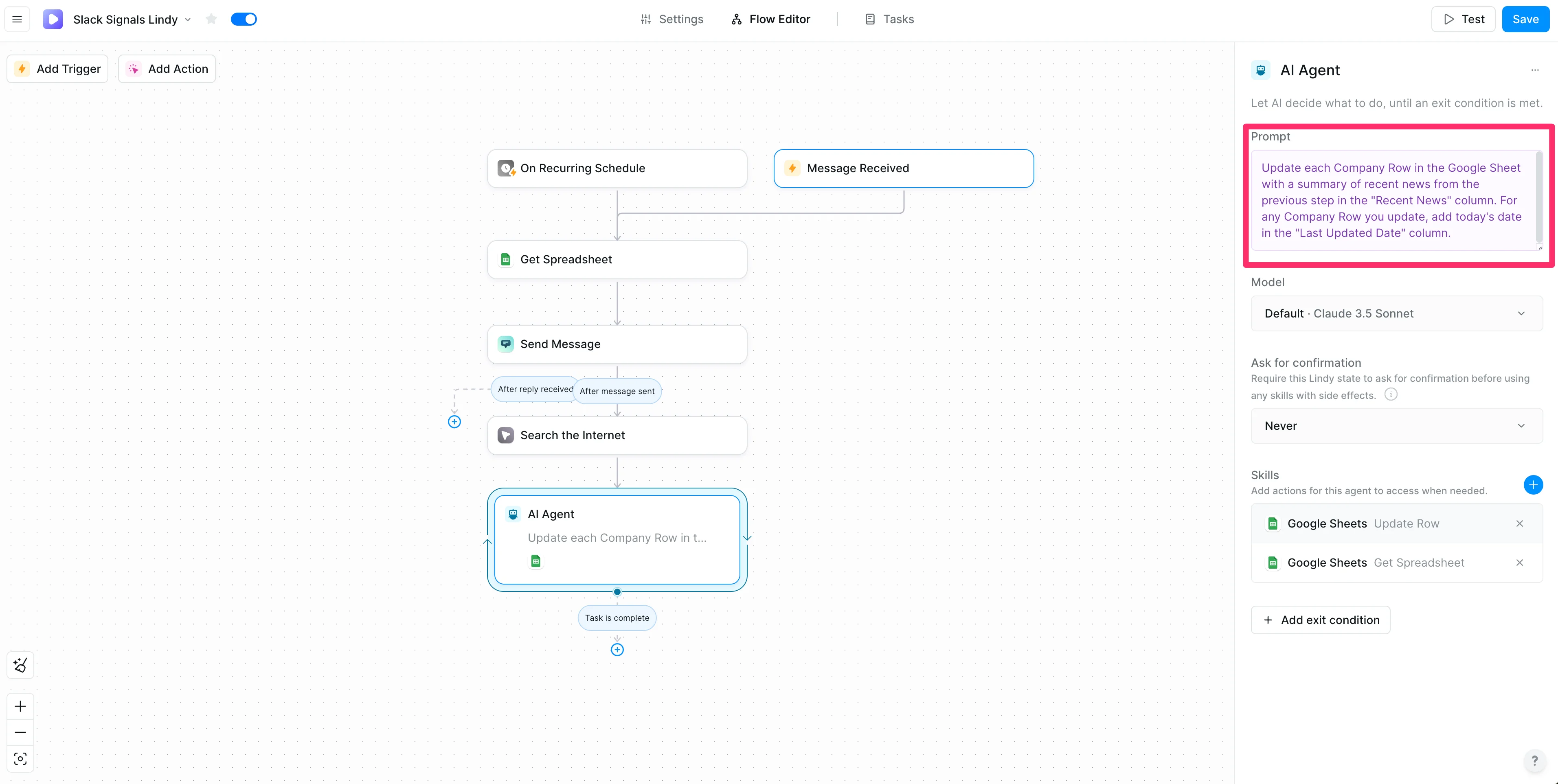This screenshot has height=784, width=1558.
Task: Click the info icon beside confirmation description
Action: pyautogui.click(x=1391, y=395)
